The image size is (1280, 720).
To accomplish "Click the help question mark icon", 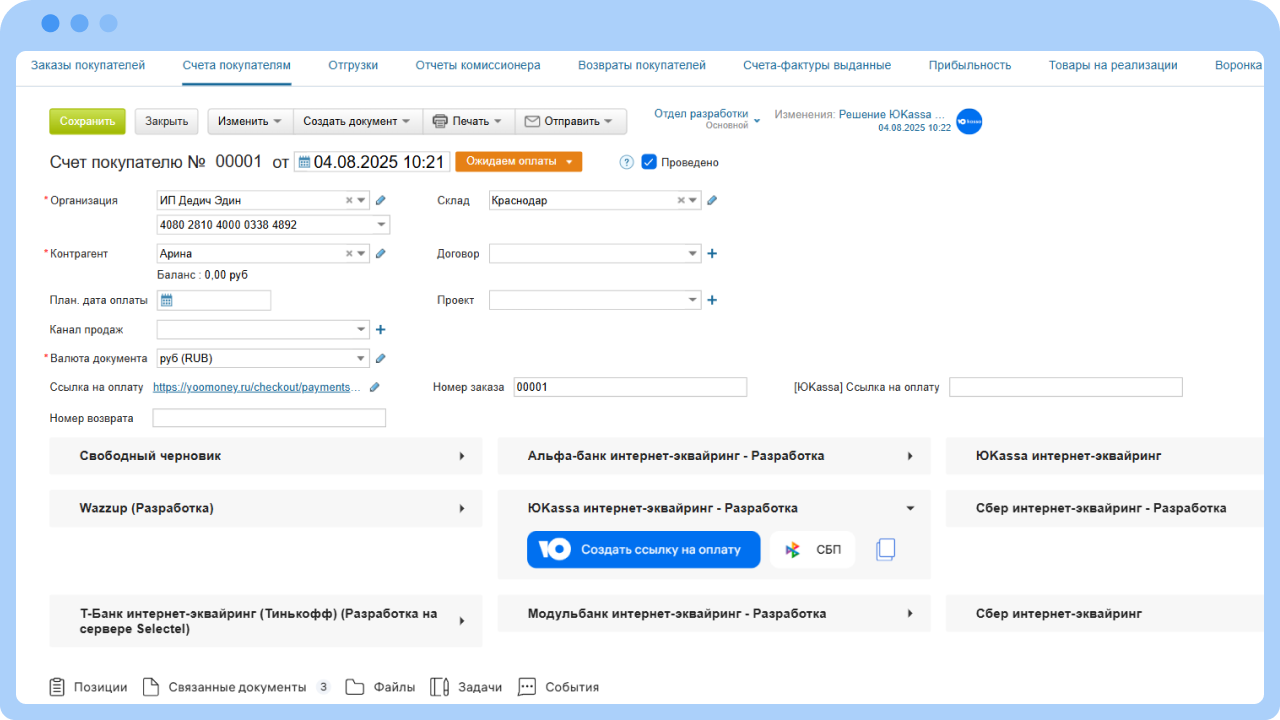I will [627, 162].
